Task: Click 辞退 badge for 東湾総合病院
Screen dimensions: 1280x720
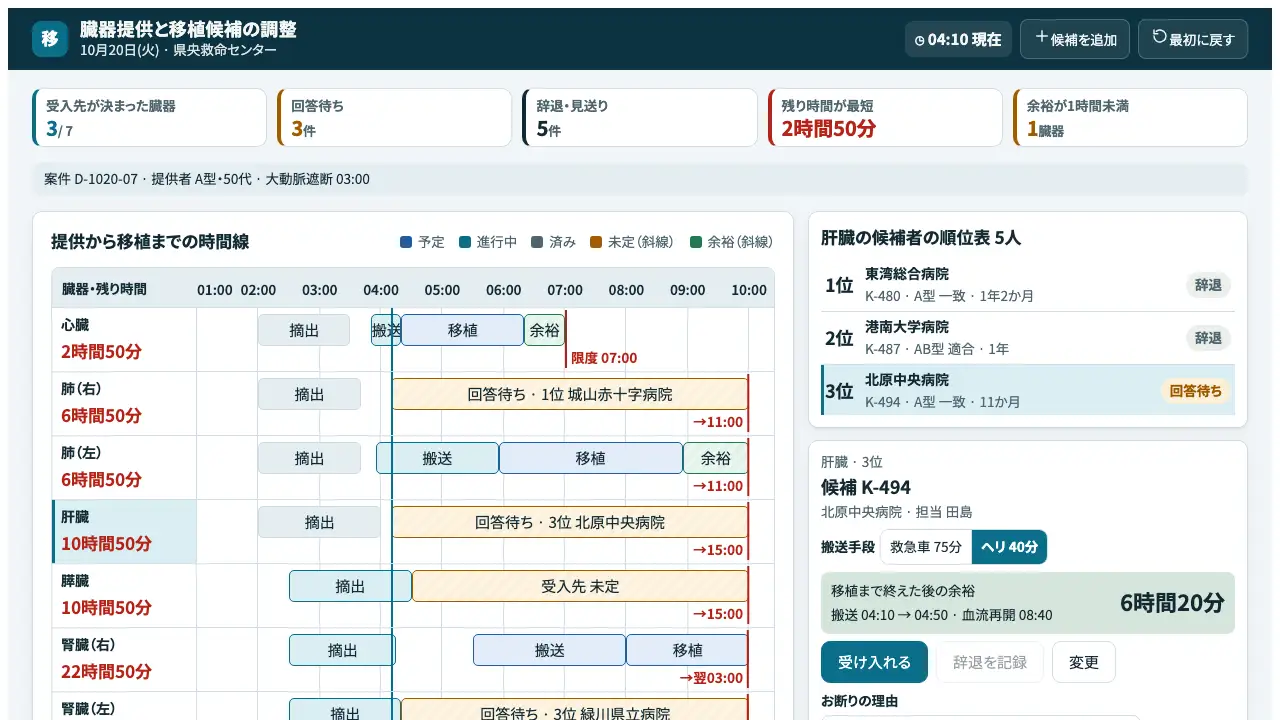Action: pos(1208,285)
